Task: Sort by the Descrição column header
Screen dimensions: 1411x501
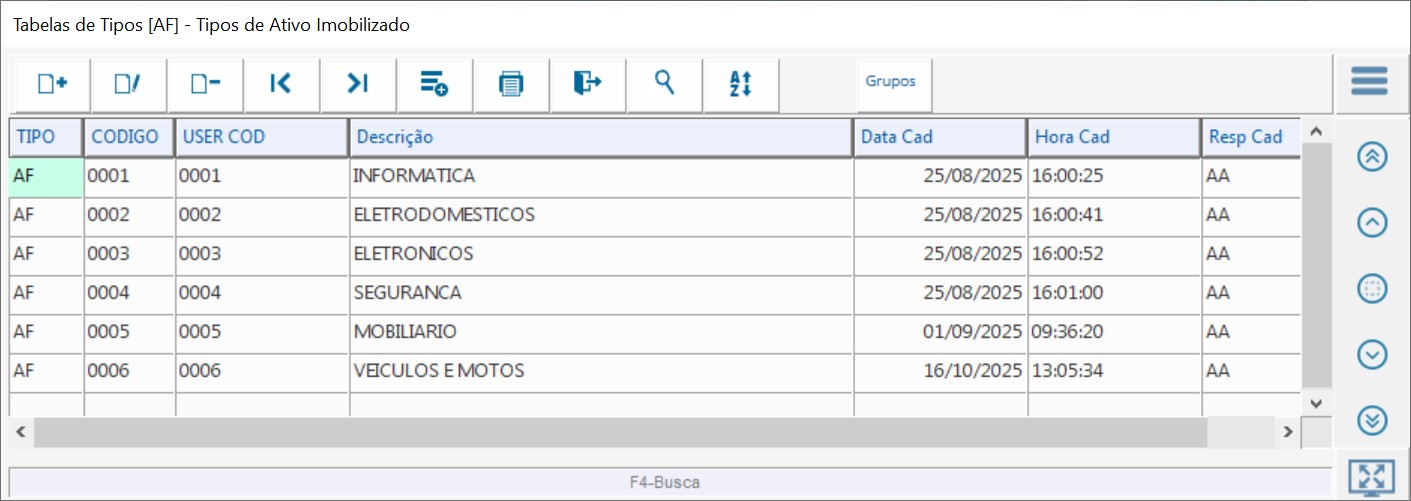Action: click(600, 137)
